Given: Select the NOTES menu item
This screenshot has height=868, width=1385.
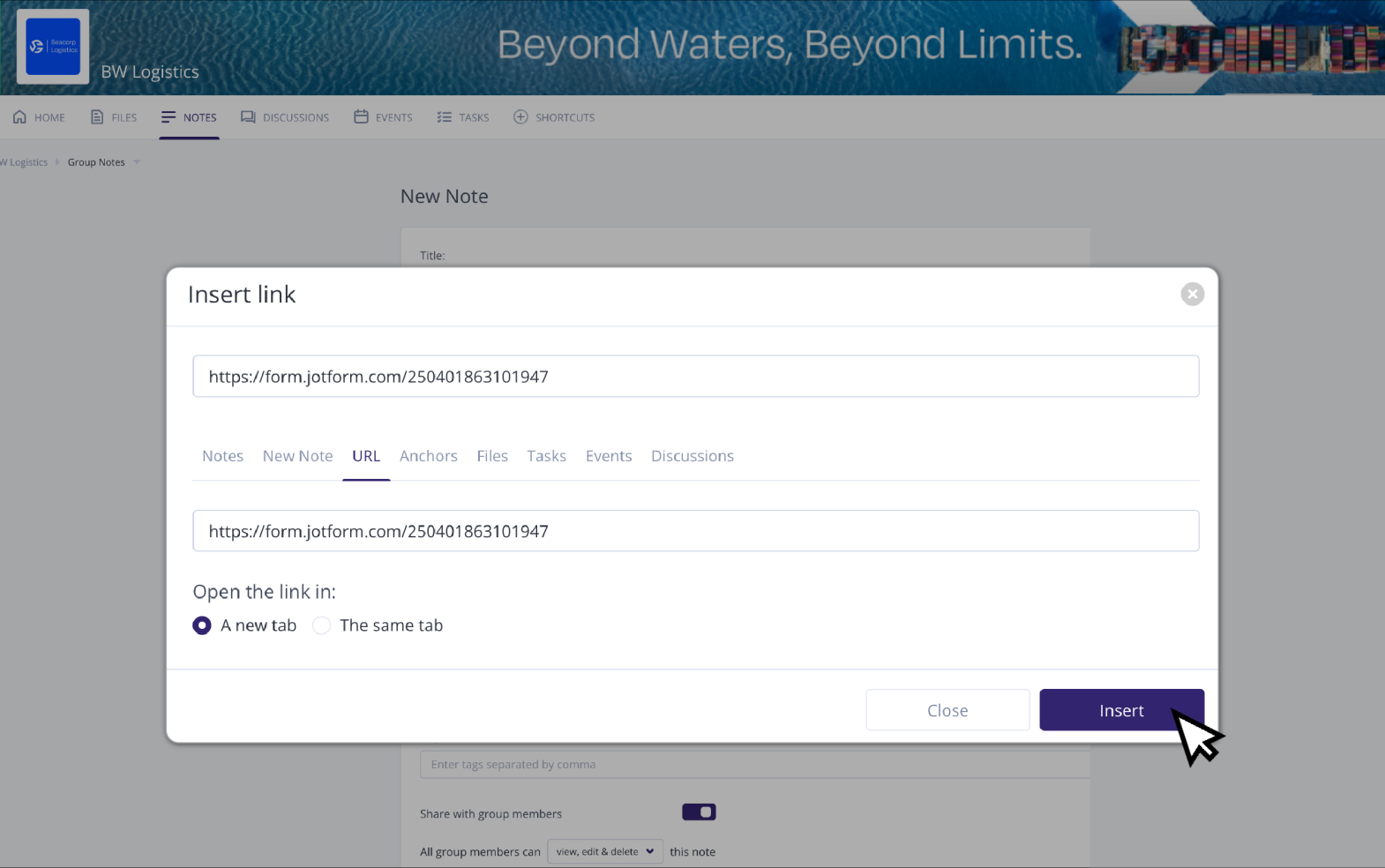Looking at the screenshot, I should coord(200,117).
